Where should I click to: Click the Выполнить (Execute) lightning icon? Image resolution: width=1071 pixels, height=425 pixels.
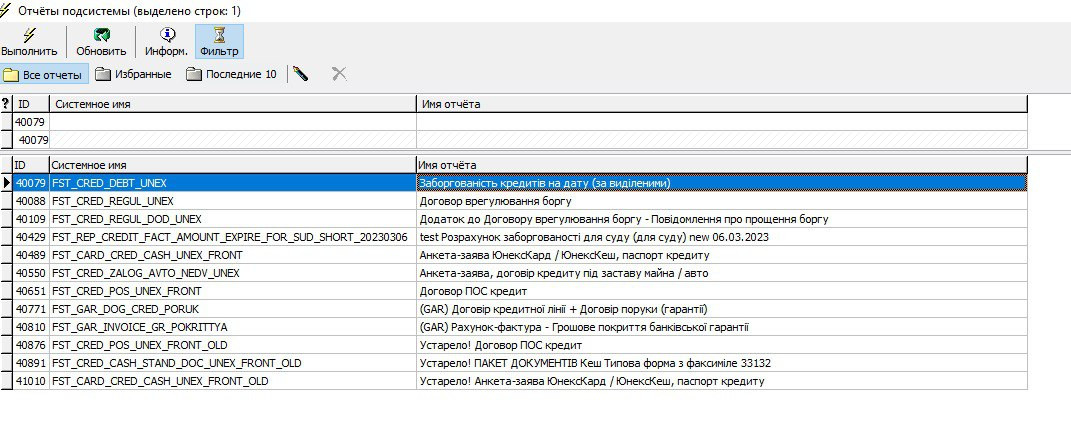click(29, 35)
